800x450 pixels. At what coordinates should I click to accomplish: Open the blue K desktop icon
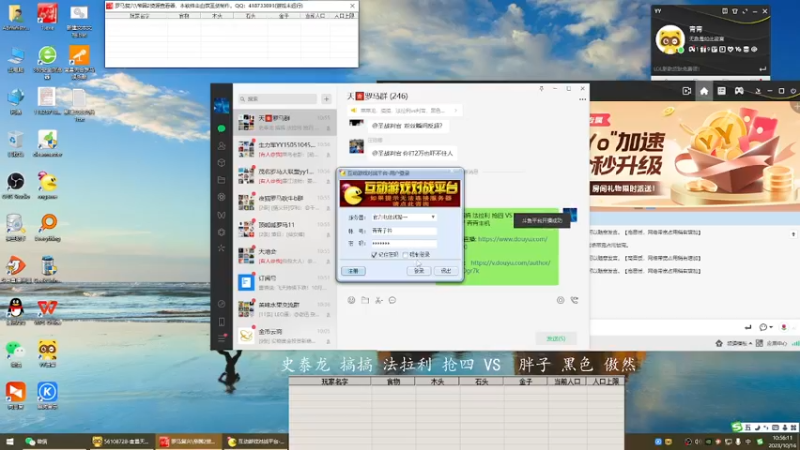[x=47, y=396]
